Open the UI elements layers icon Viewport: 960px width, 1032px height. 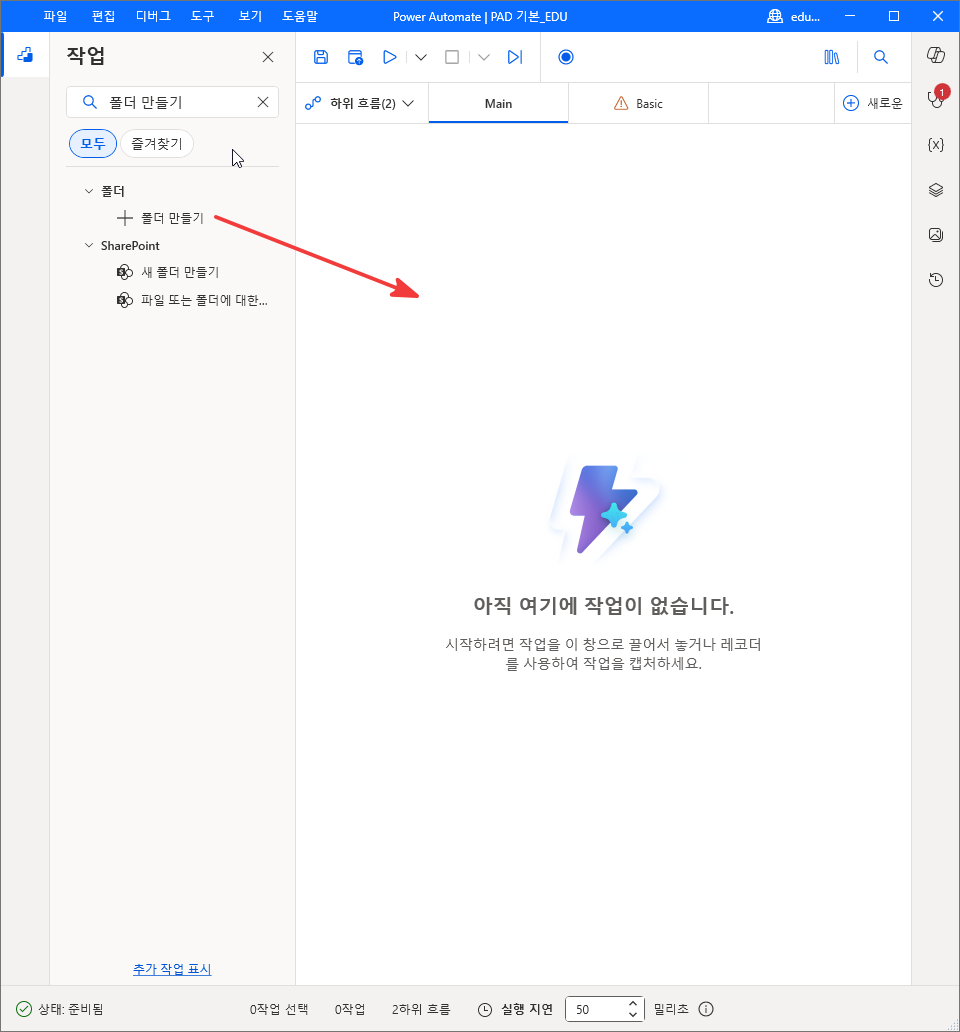point(936,190)
